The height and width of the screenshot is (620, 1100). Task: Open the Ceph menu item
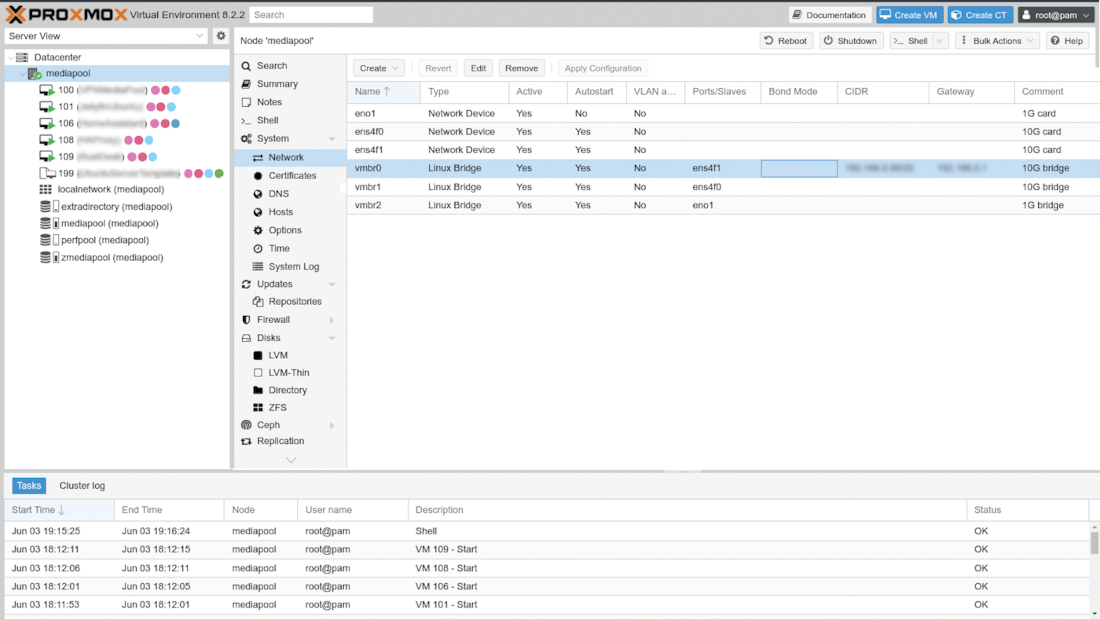pos(268,425)
